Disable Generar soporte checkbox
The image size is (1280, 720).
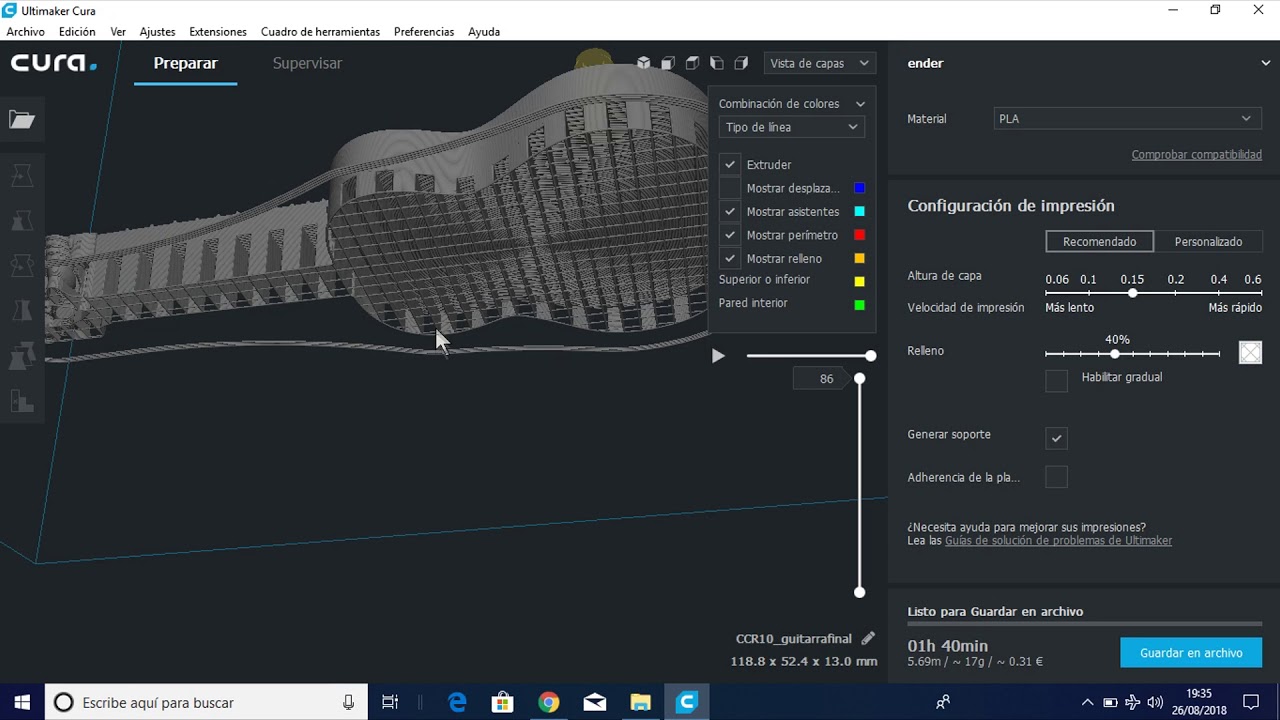(x=1056, y=438)
